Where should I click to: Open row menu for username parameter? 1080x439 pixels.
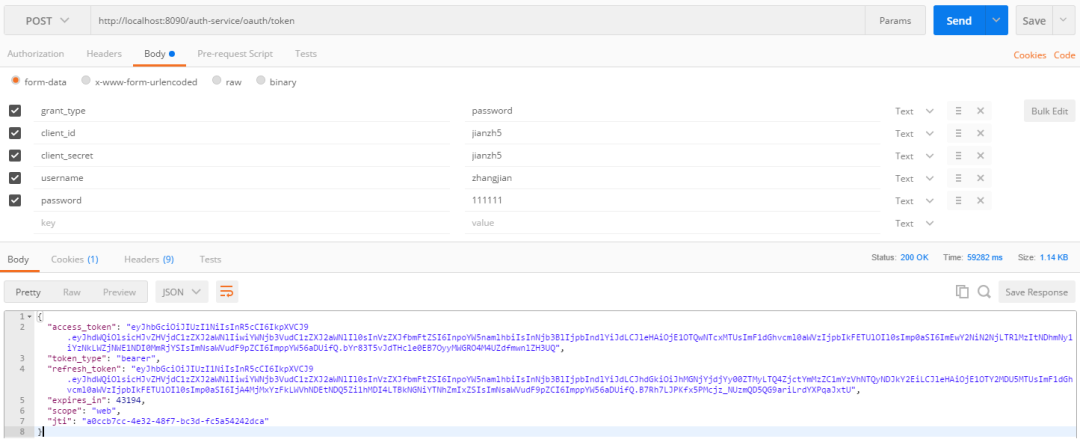coord(958,178)
